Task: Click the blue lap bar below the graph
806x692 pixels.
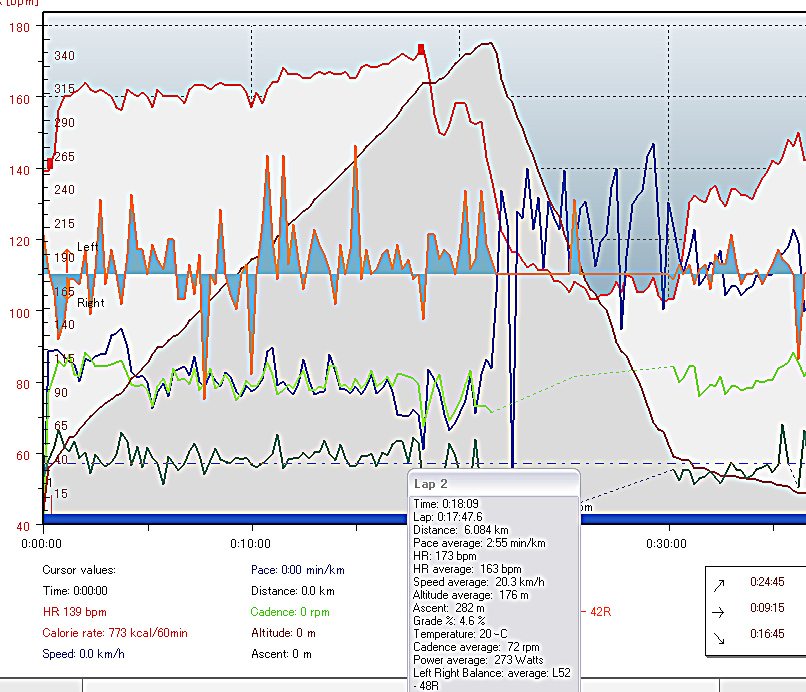Action: [226, 519]
